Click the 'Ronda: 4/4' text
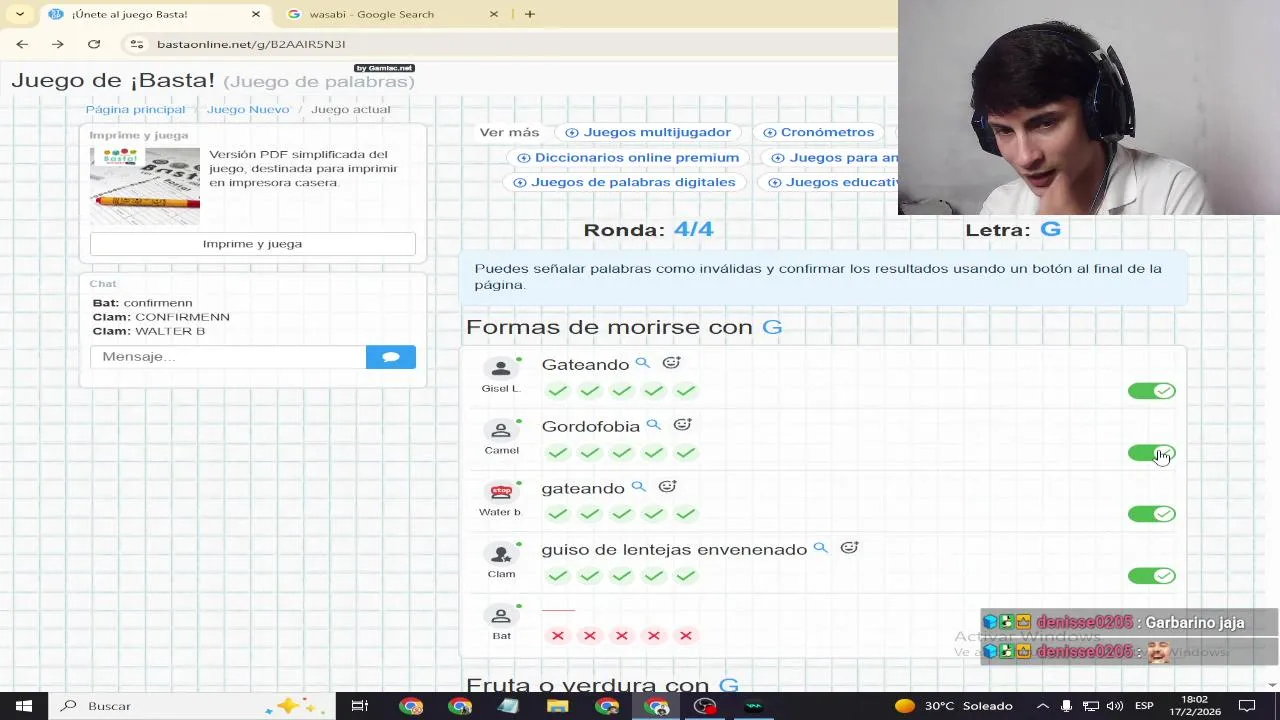This screenshot has height=720, width=1280. click(x=648, y=229)
